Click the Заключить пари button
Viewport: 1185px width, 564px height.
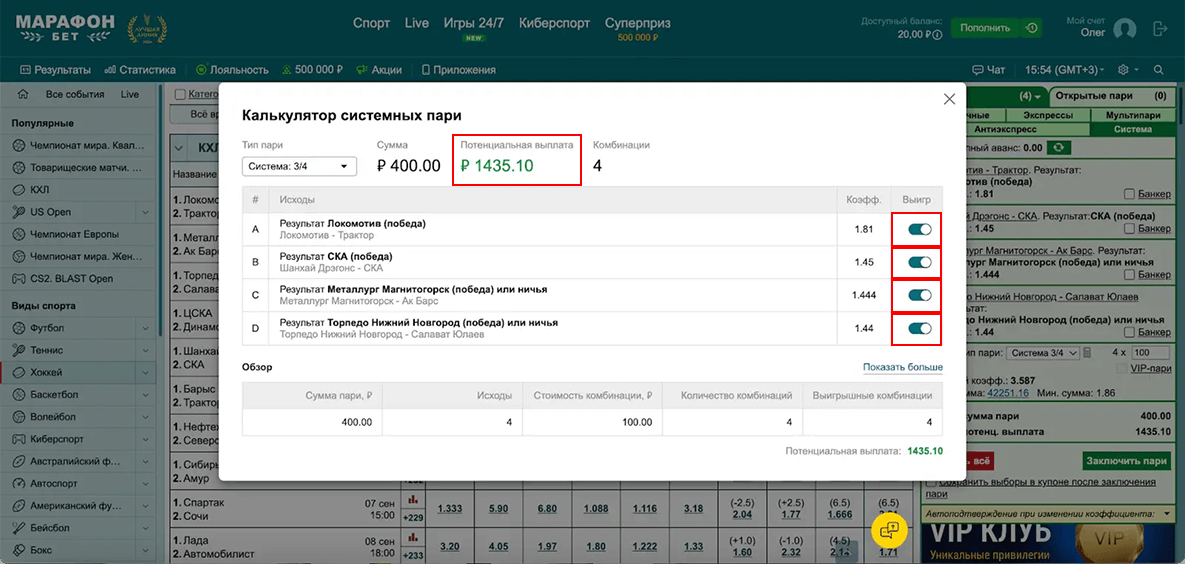(x=1125, y=460)
